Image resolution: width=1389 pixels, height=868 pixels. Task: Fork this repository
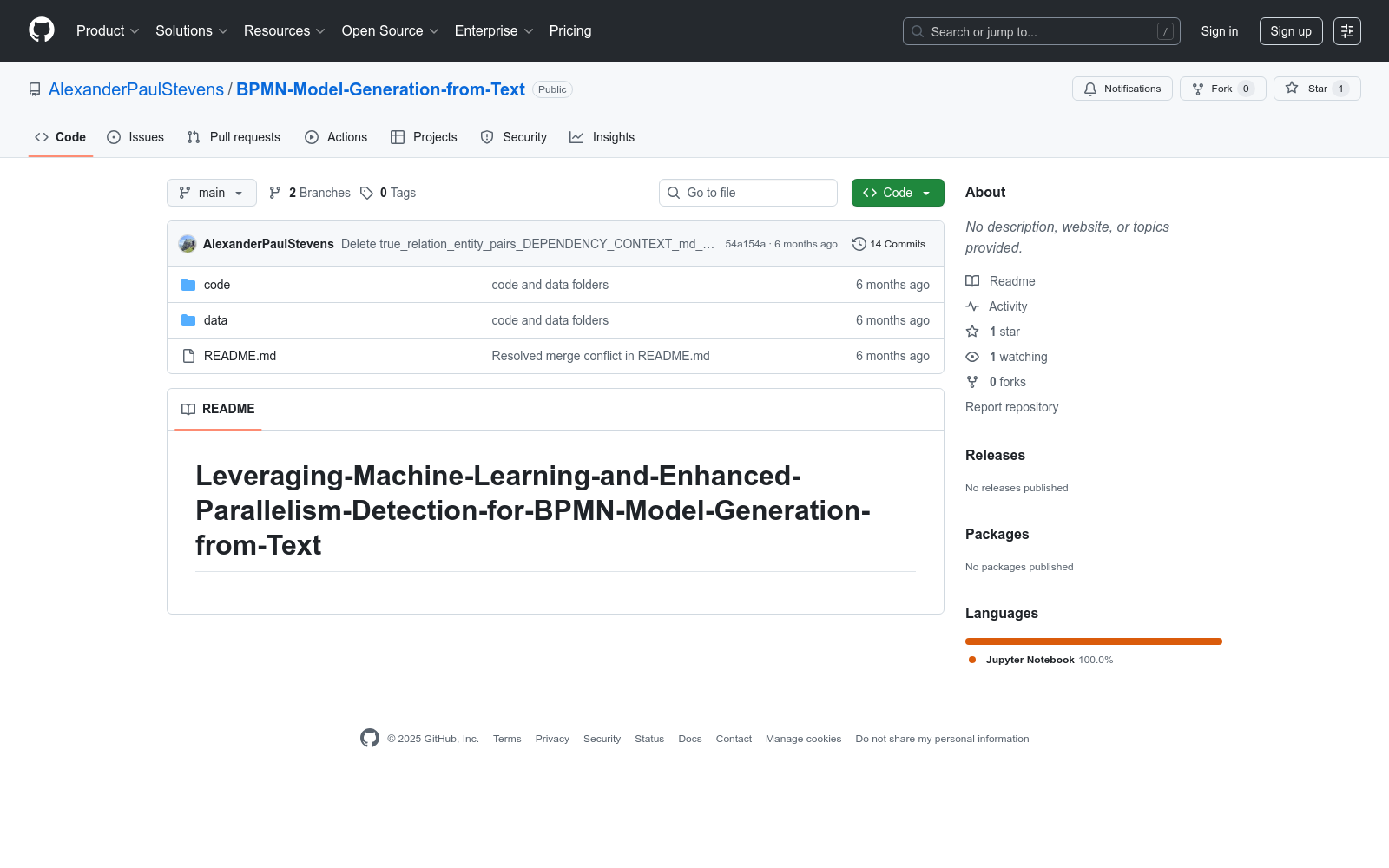pyautogui.click(x=1222, y=89)
